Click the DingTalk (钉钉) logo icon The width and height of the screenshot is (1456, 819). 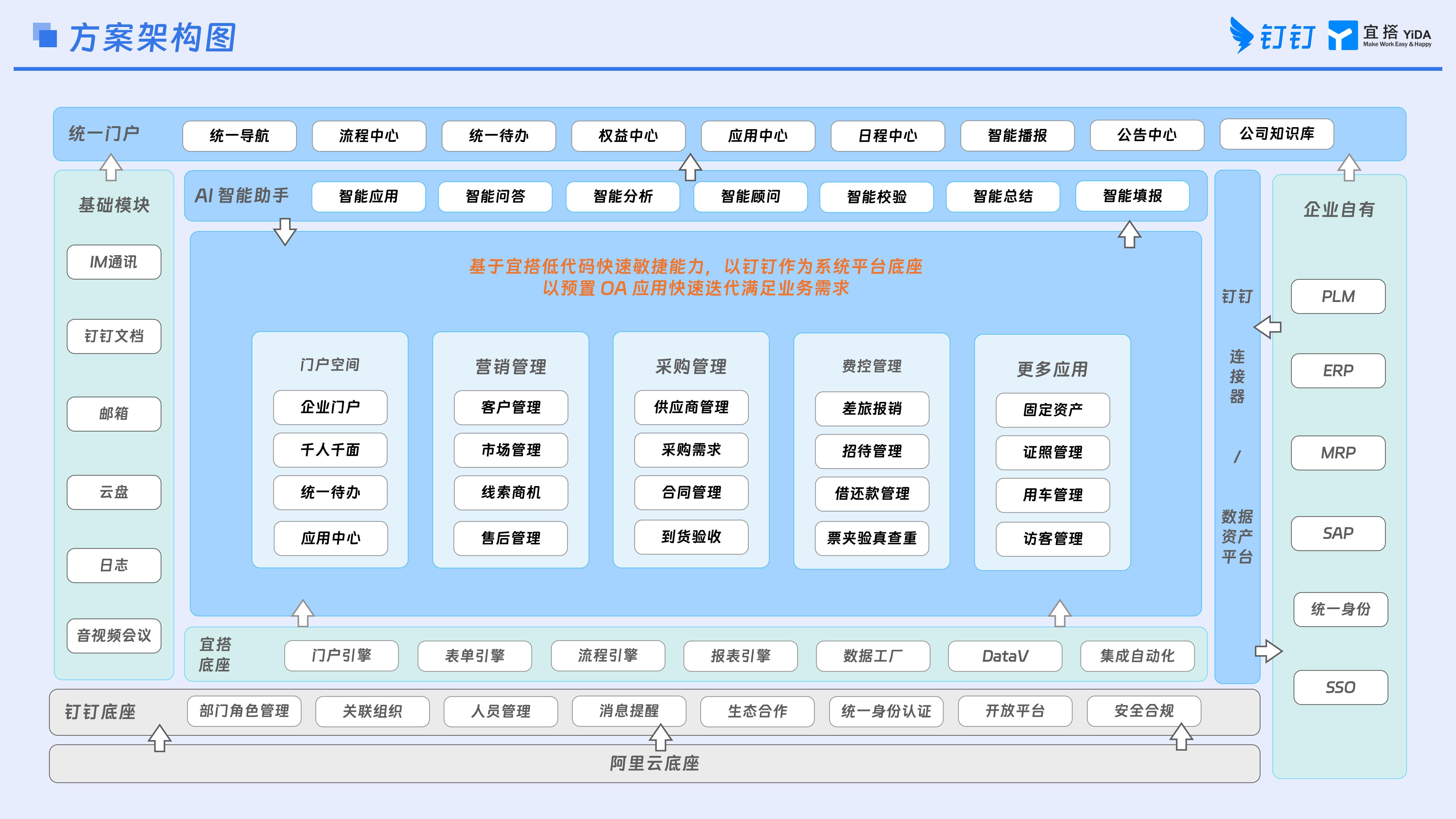pyautogui.click(x=1241, y=35)
